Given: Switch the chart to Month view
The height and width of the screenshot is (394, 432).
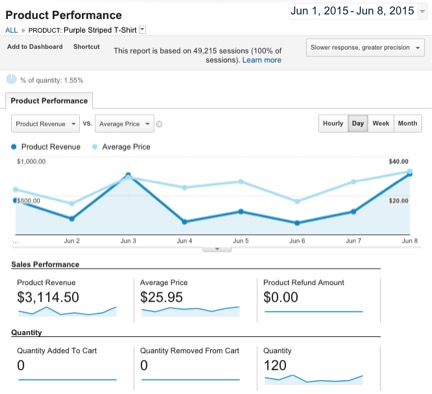Looking at the screenshot, I should [407, 123].
